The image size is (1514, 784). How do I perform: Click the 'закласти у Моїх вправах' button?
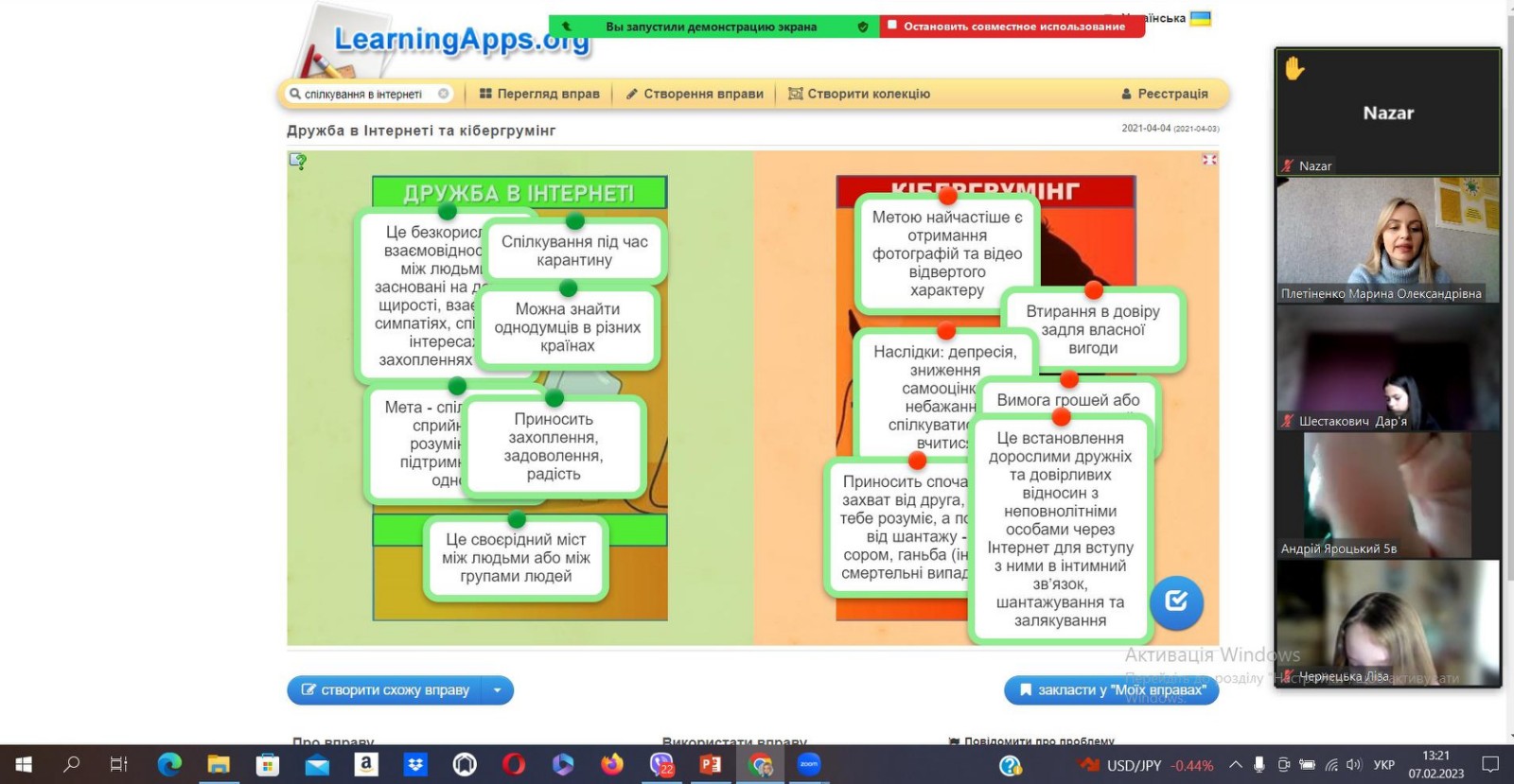(1111, 690)
